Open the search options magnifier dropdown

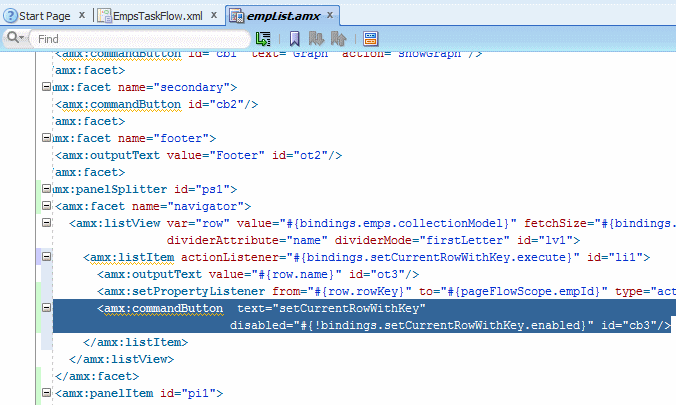pos(15,38)
